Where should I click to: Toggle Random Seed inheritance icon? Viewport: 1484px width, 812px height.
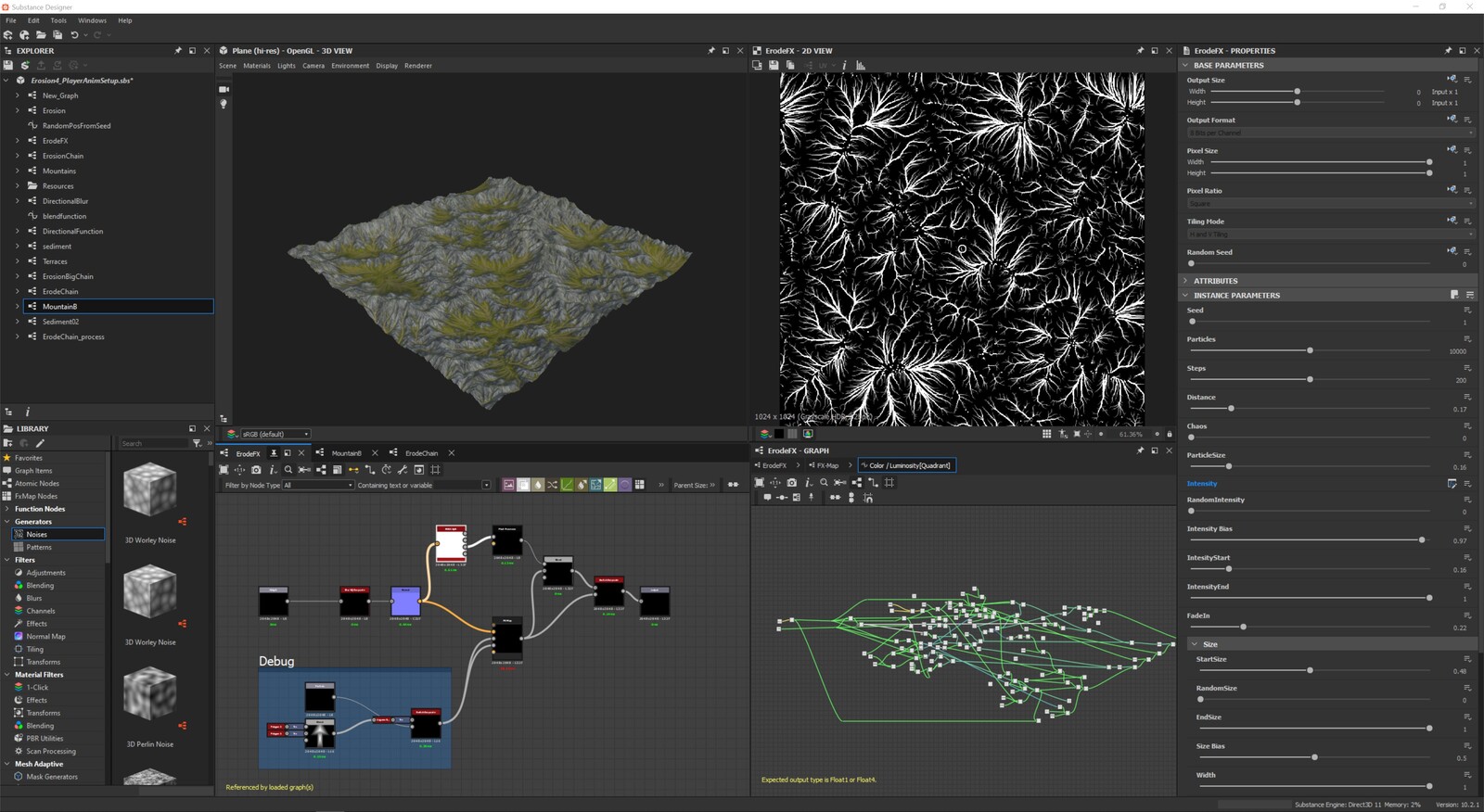1452,250
